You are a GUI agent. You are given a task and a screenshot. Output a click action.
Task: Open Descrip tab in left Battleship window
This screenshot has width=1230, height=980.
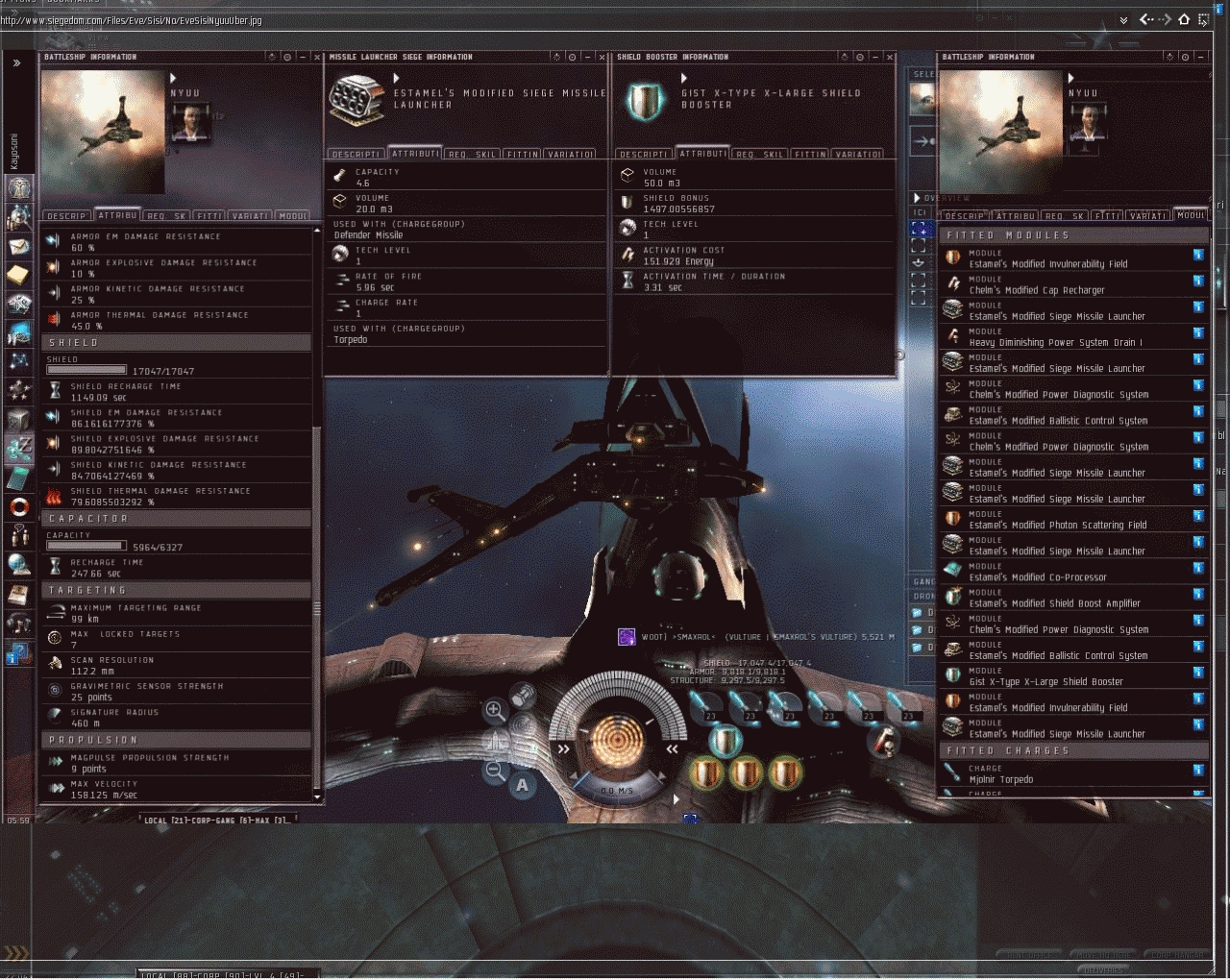click(x=67, y=216)
